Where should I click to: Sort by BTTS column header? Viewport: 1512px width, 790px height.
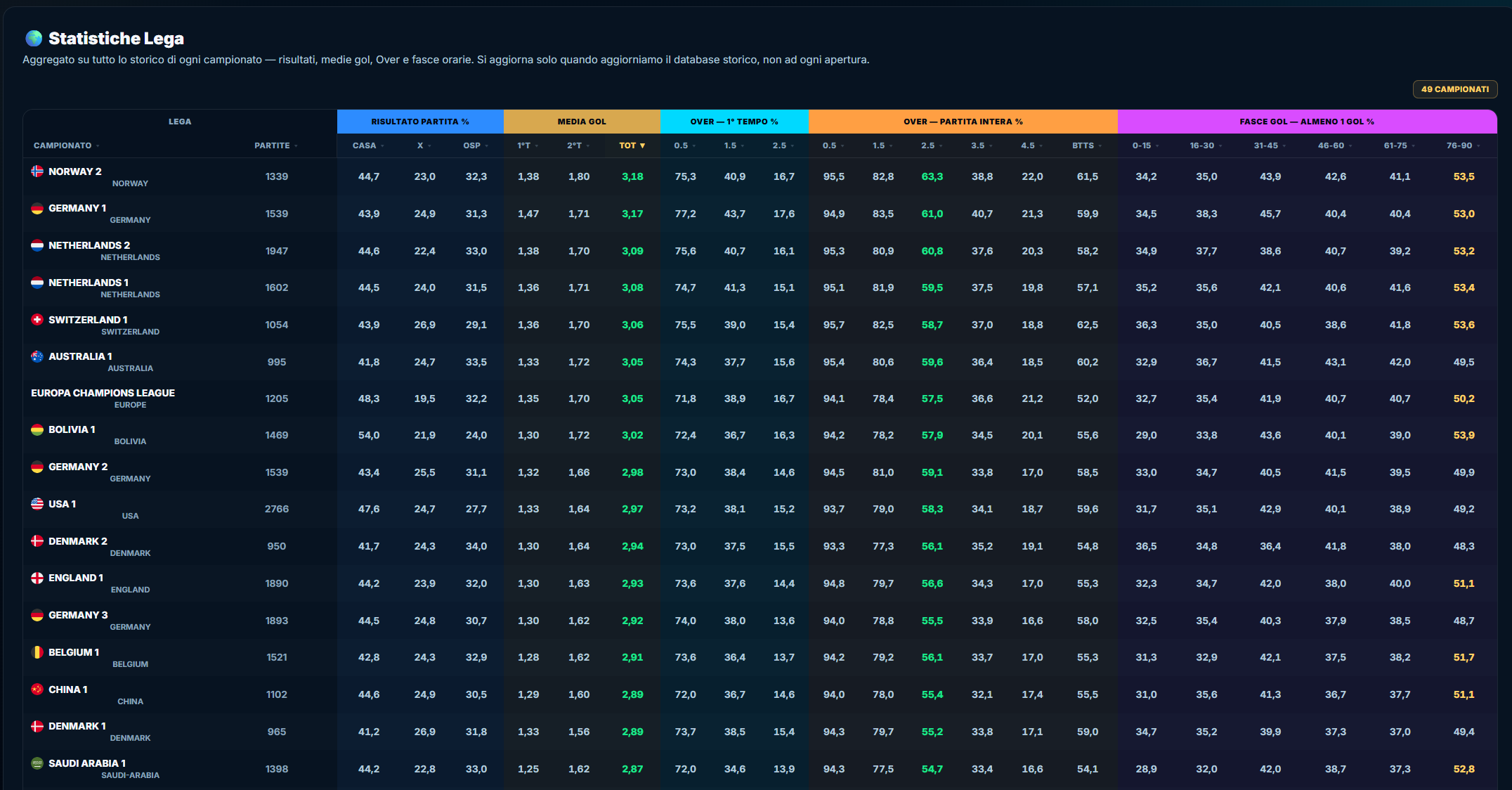(1087, 145)
